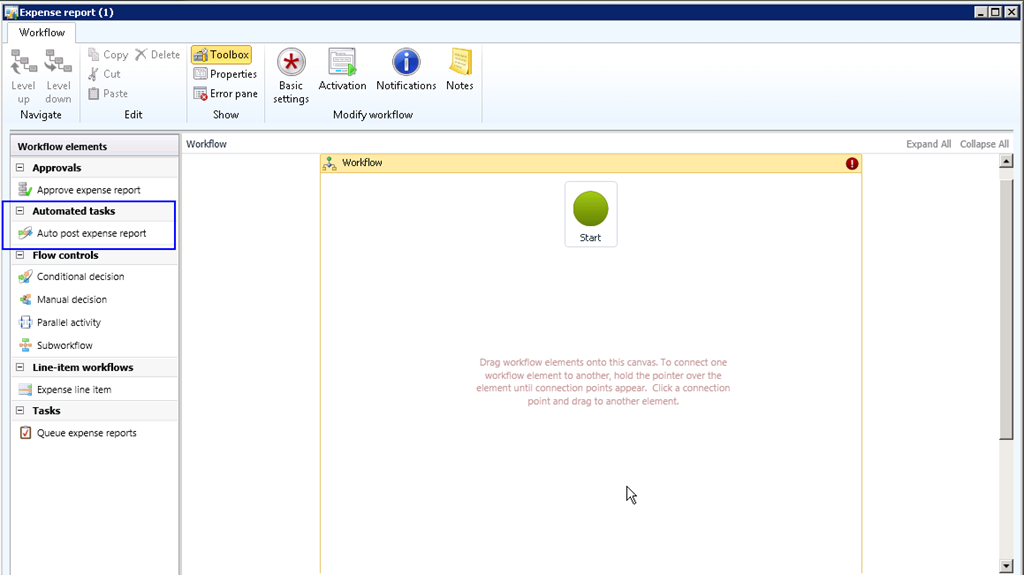Switch to the Workflow ribbon tab
Screen dimensions: 1024x575
[x=41, y=33]
